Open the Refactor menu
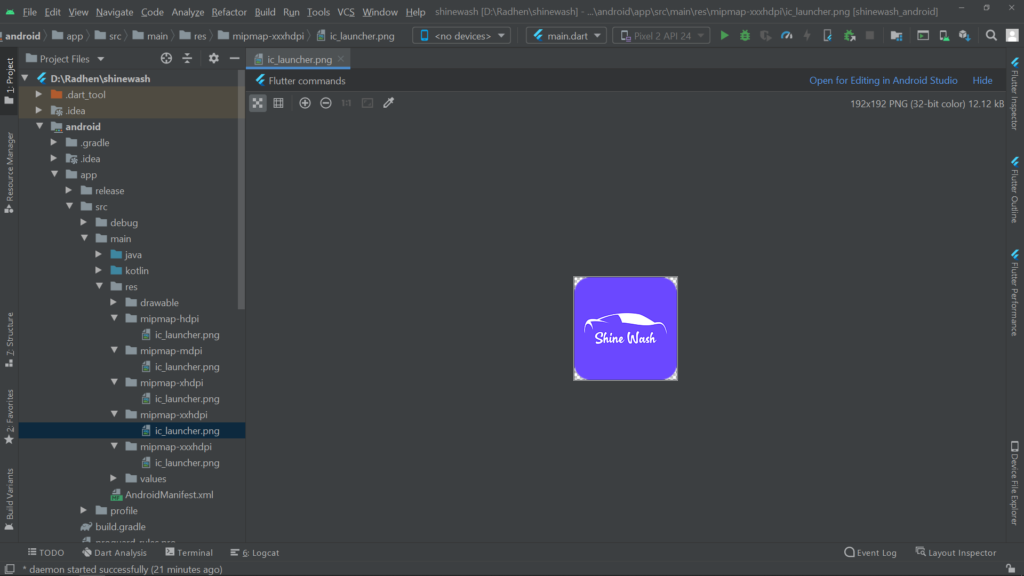Screen dimensions: 1024x576 (229, 12)
